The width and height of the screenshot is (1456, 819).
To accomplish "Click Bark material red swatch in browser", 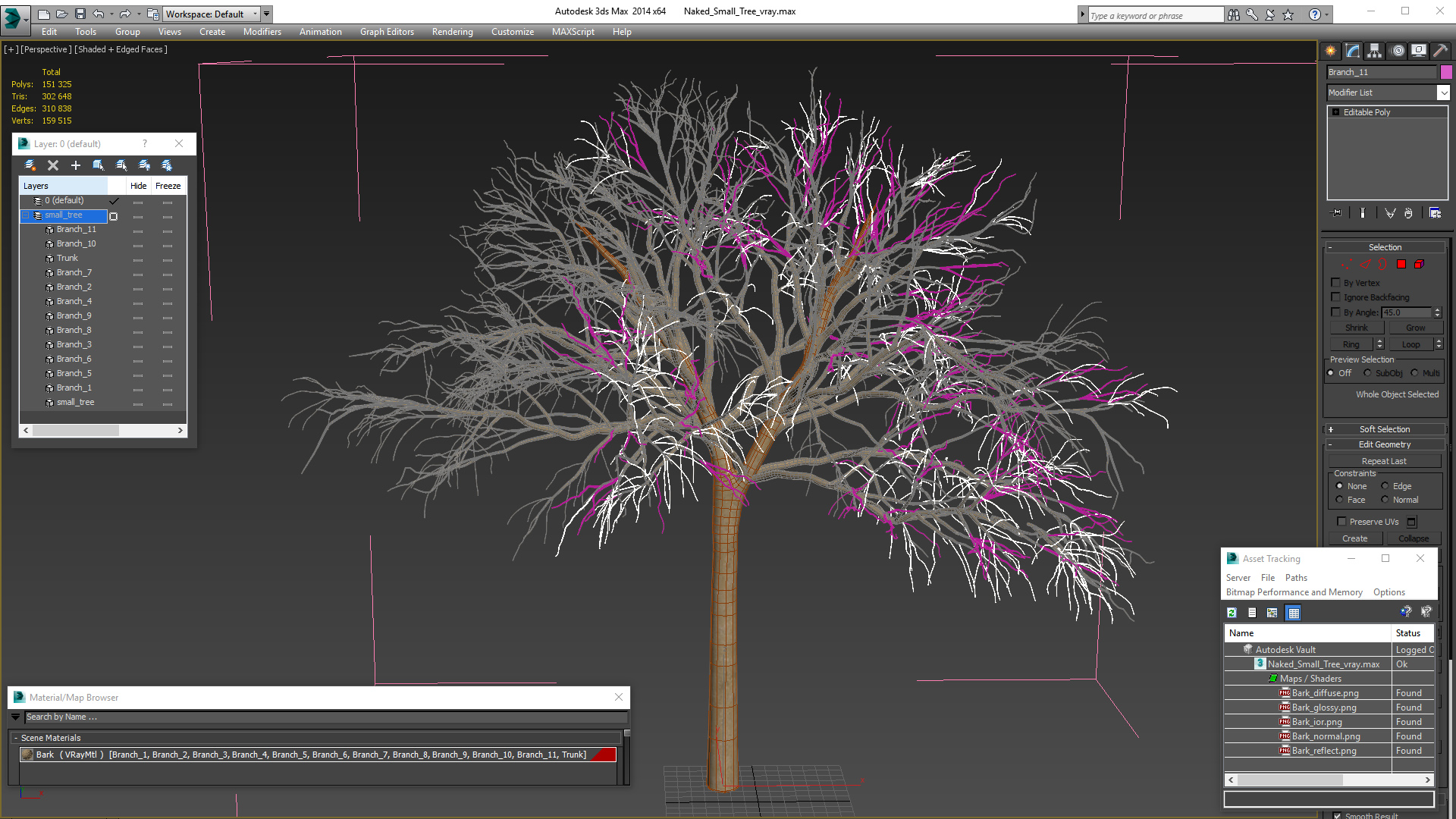I will (x=603, y=755).
